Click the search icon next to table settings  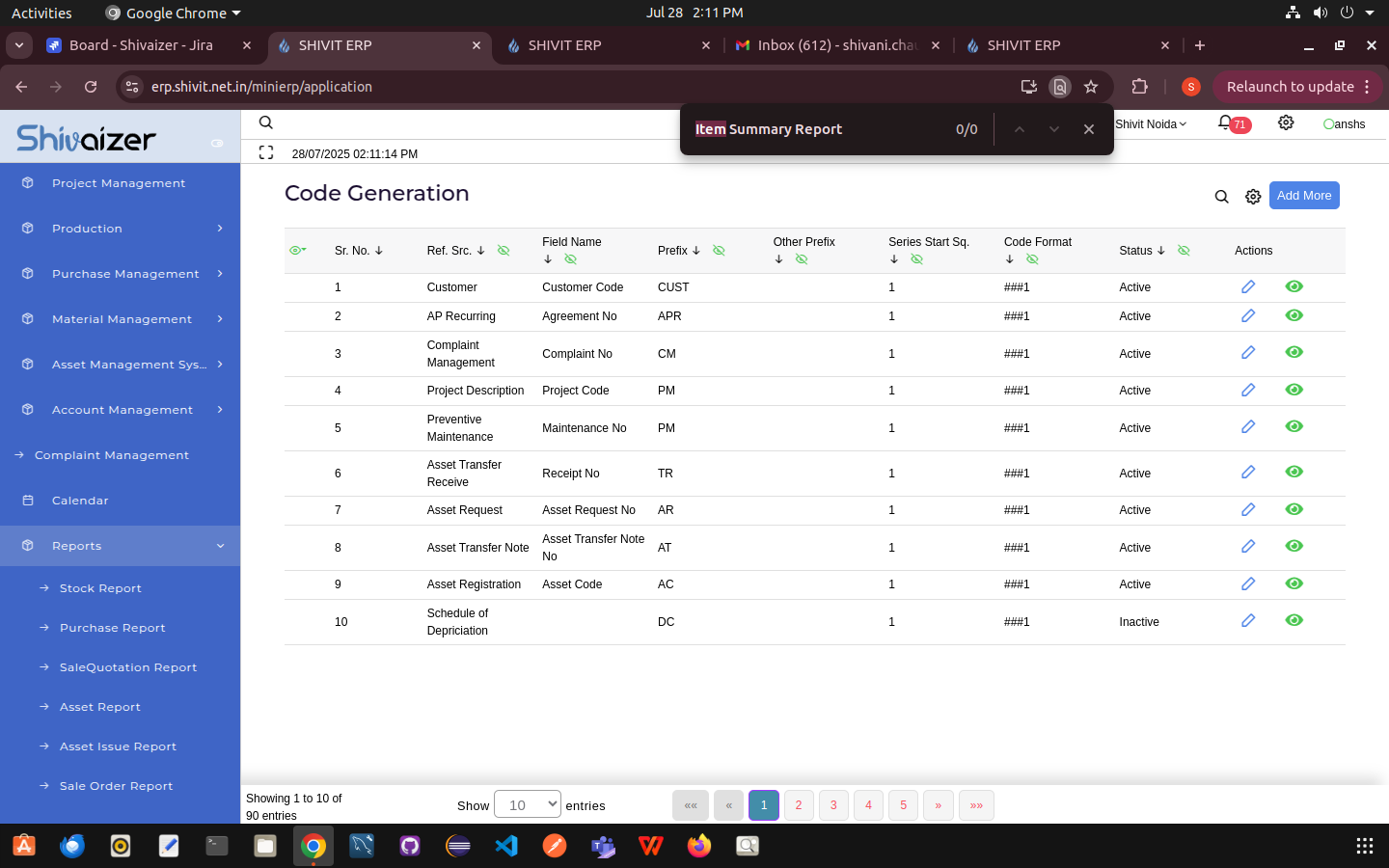(1221, 197)
